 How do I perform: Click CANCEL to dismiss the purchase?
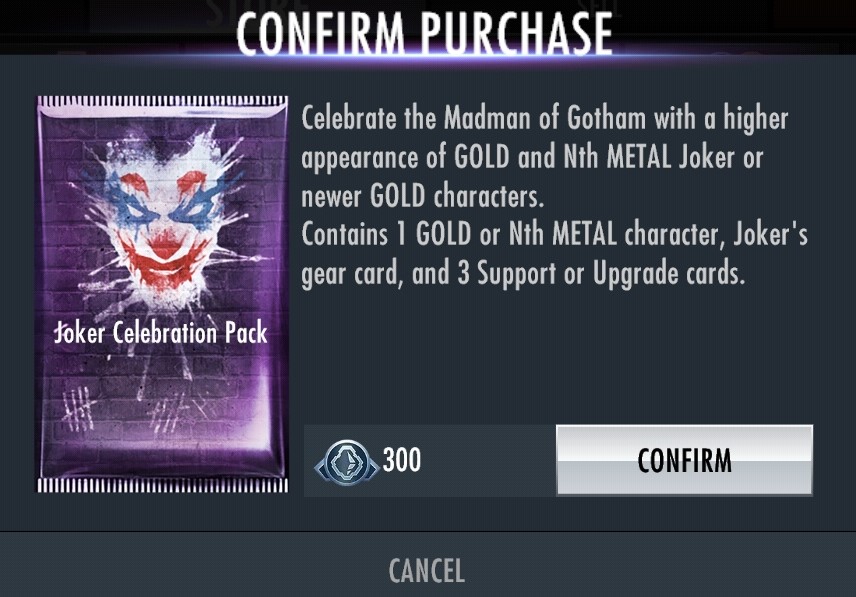pyautogui.click(x=426, y=571)
